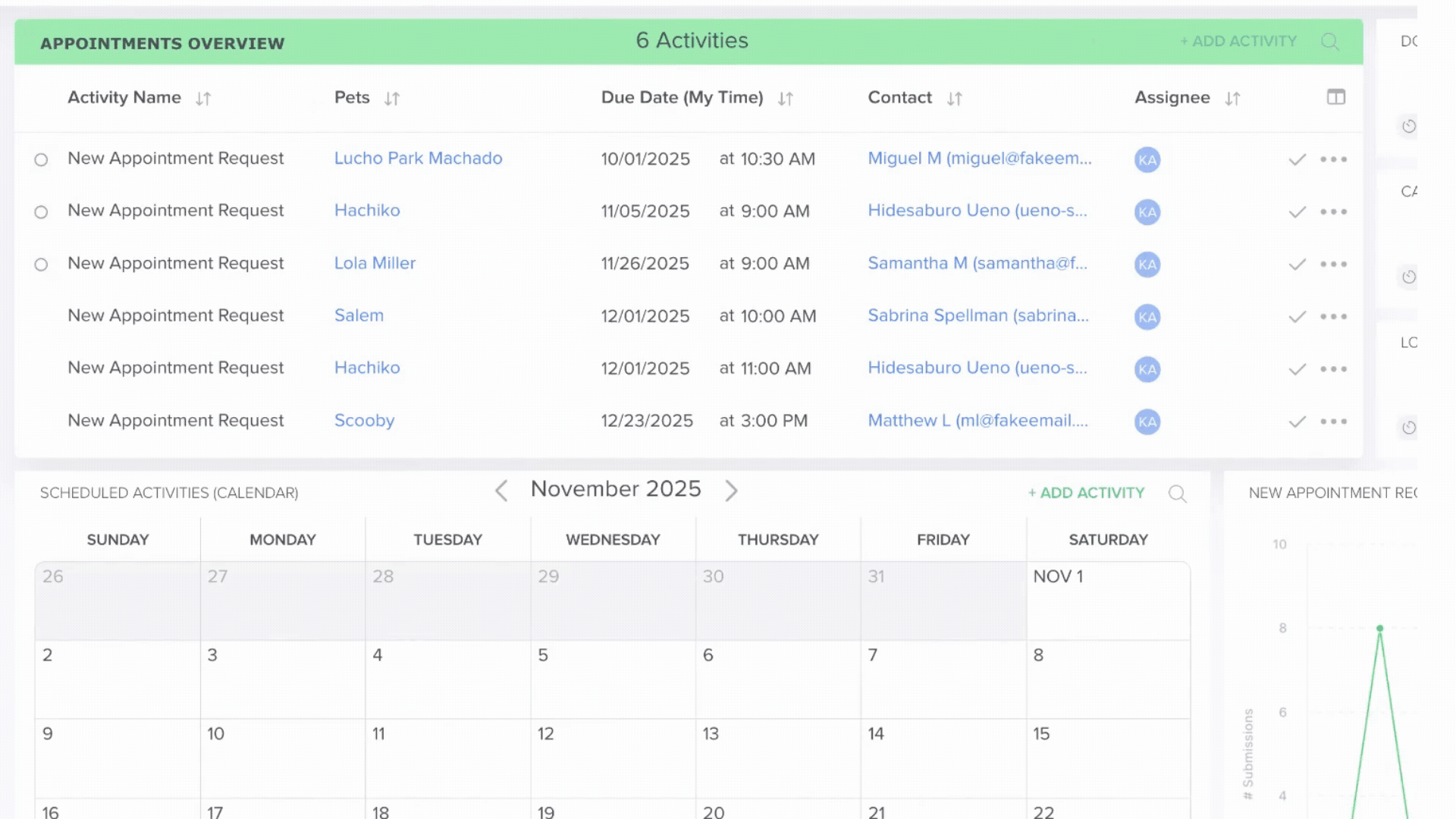Select radio circle for first Hachiko row

click(x=41, y=212)
